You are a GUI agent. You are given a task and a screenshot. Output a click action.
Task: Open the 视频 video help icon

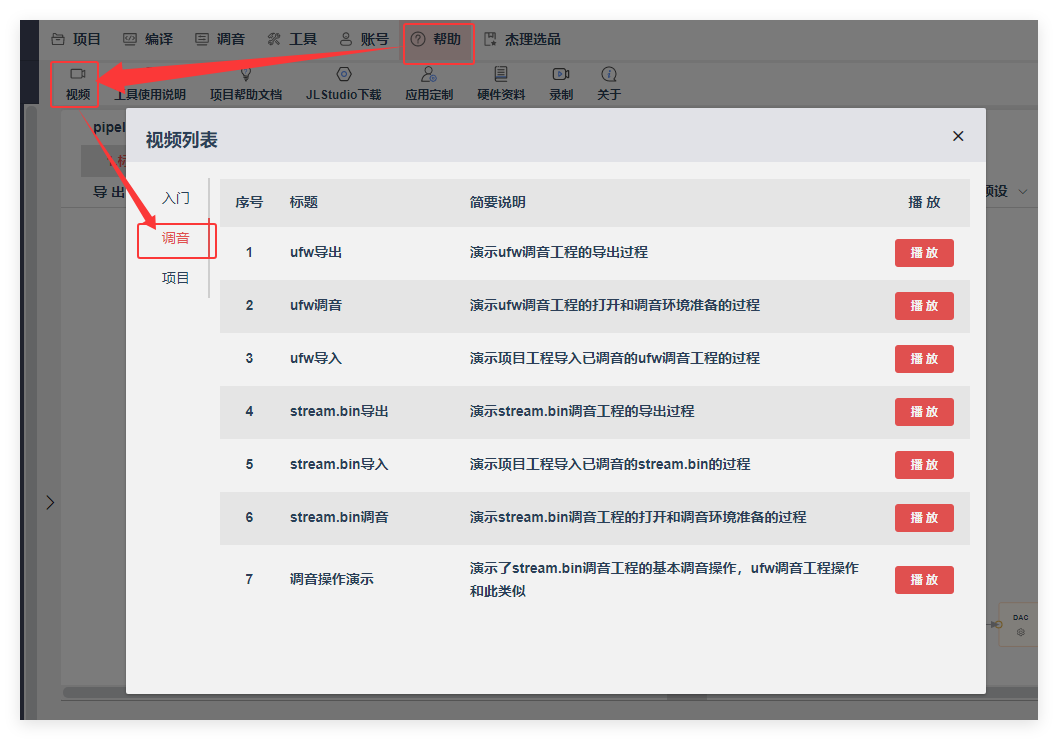tap(78, 74)
